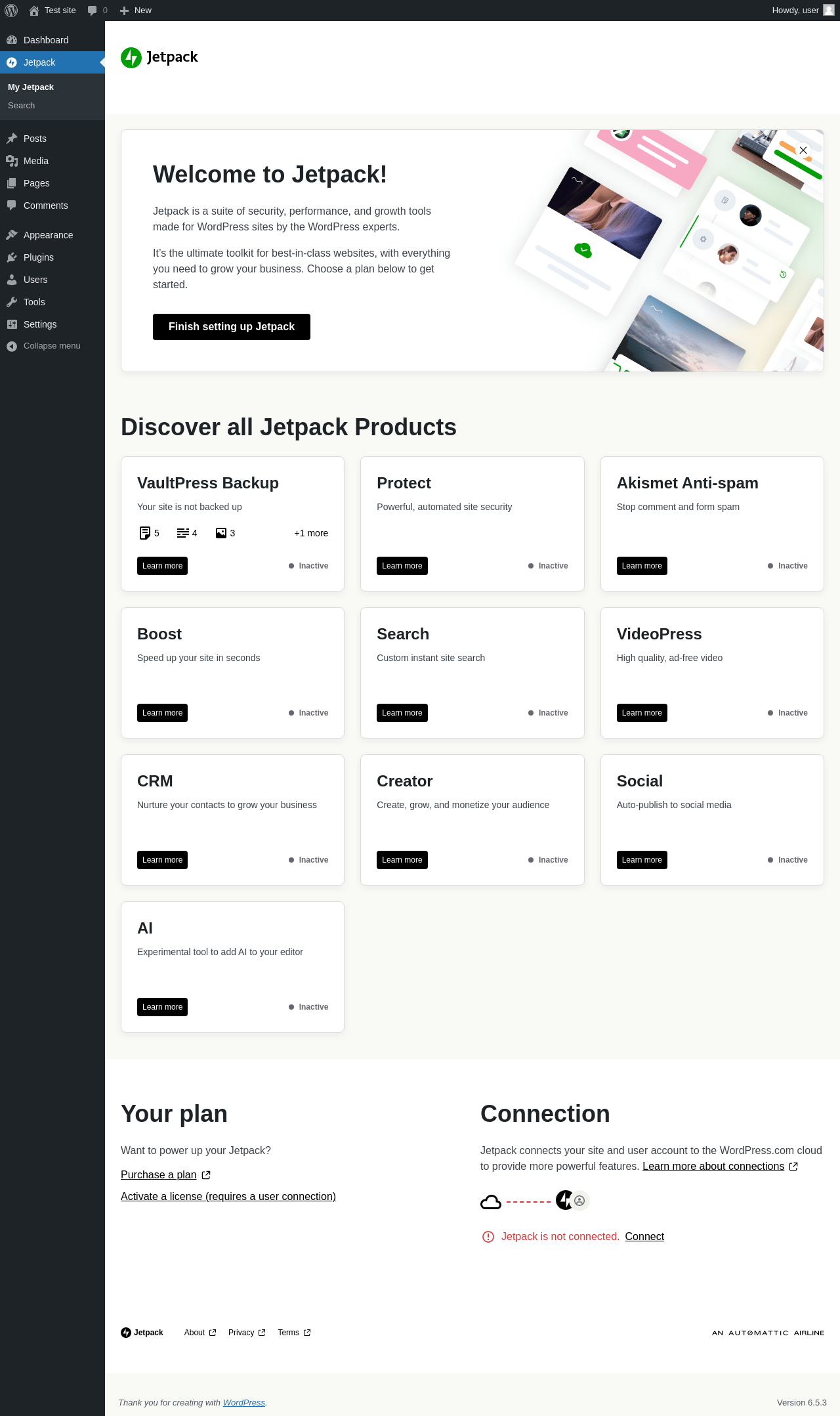The height and width of the screenshot is (1416, 840).
Task: Click the New item in admin bar
Action: 136,11
